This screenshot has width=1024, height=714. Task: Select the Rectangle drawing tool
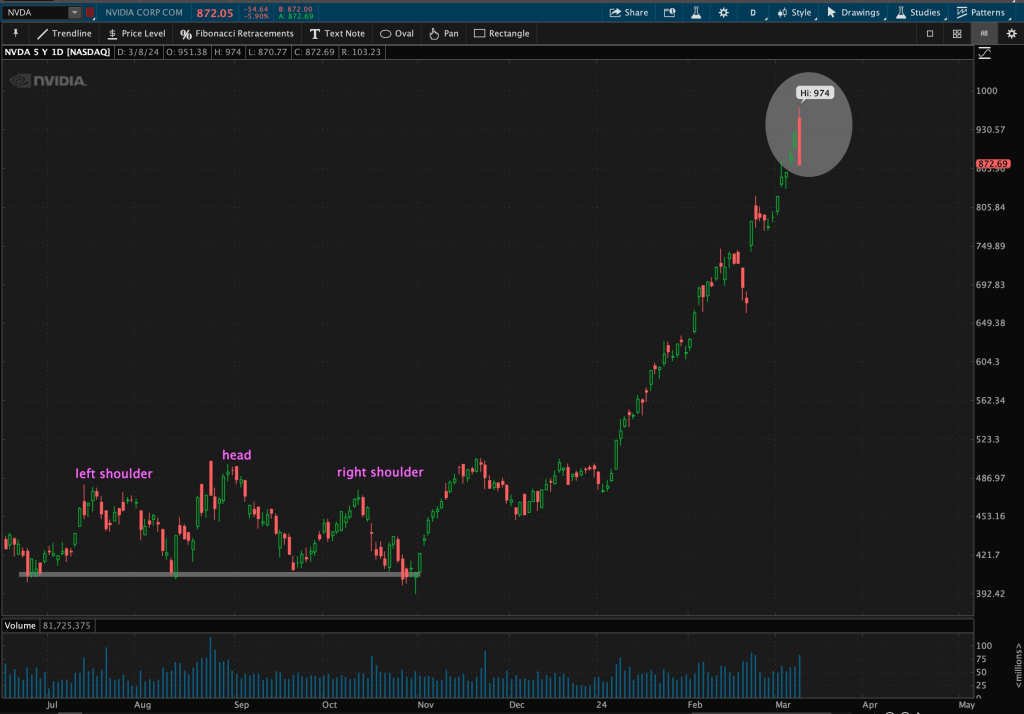coord(502,33)
